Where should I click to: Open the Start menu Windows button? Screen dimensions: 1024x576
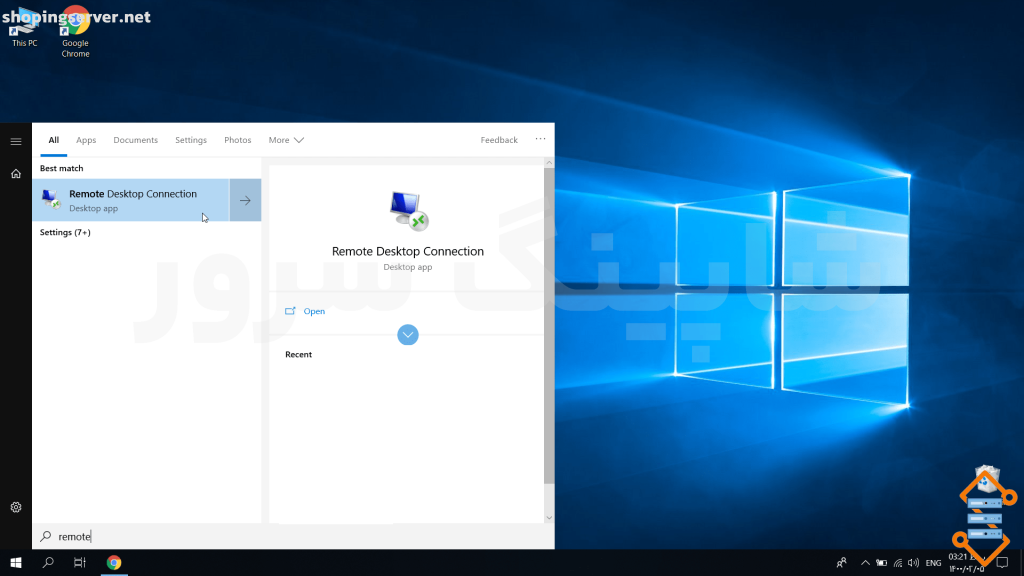(16, 562)
